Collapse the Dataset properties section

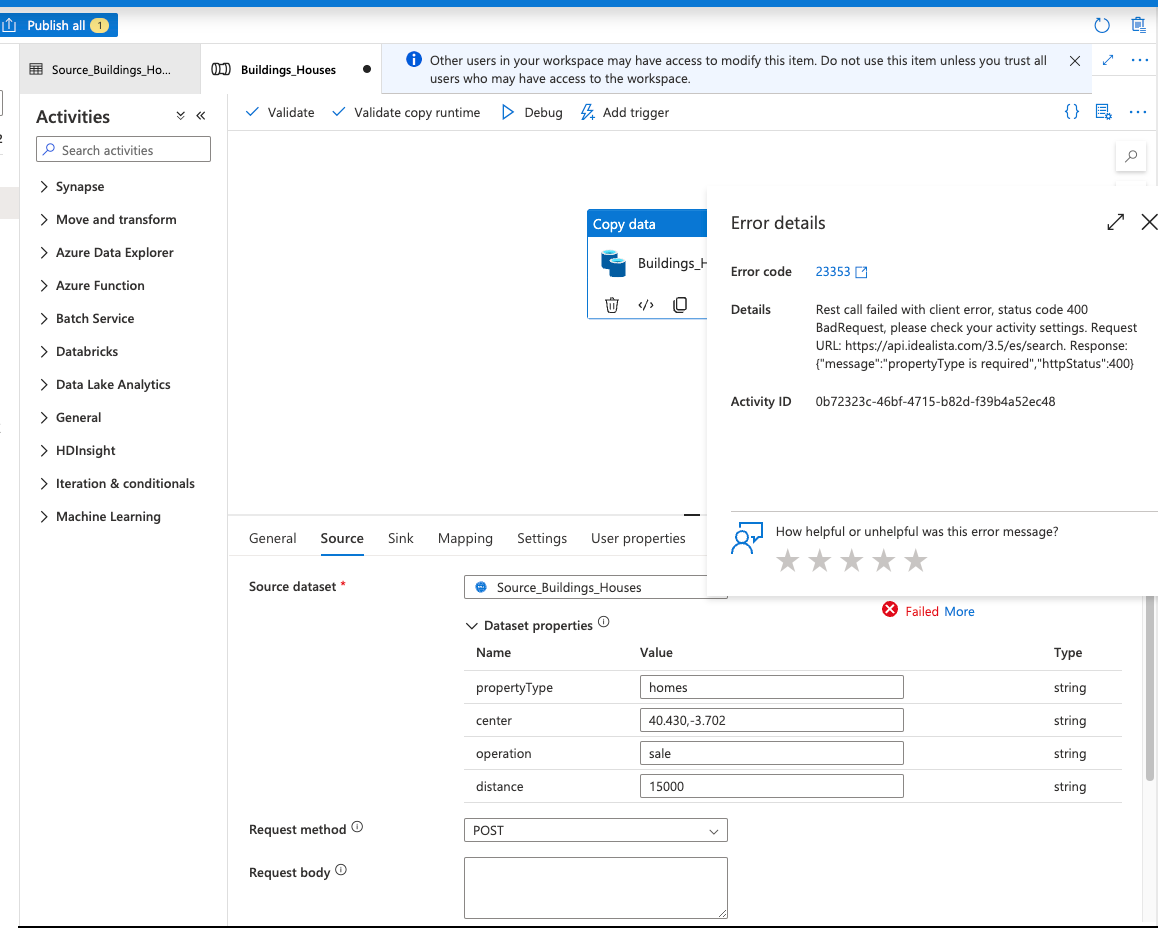471,626
